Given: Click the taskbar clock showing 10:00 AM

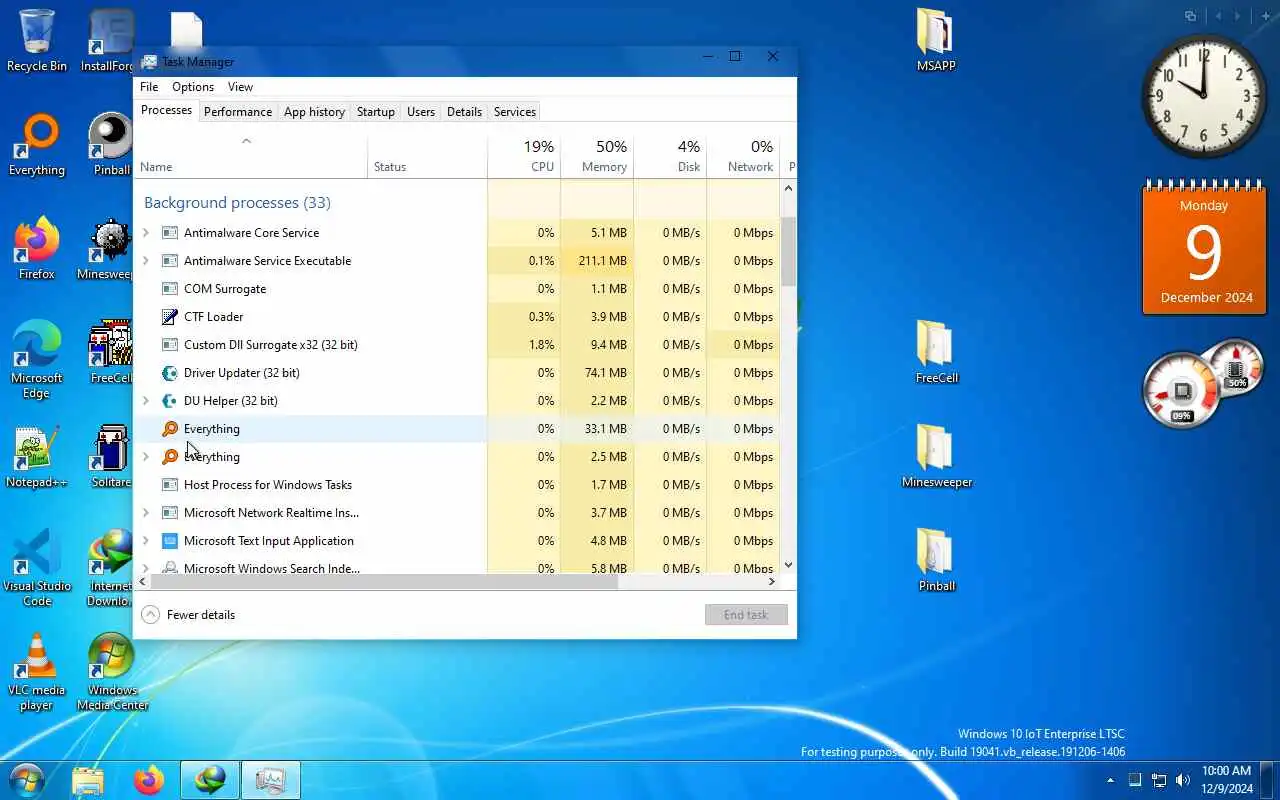Looking at the screenshot, I should [x=1226, y=779].
